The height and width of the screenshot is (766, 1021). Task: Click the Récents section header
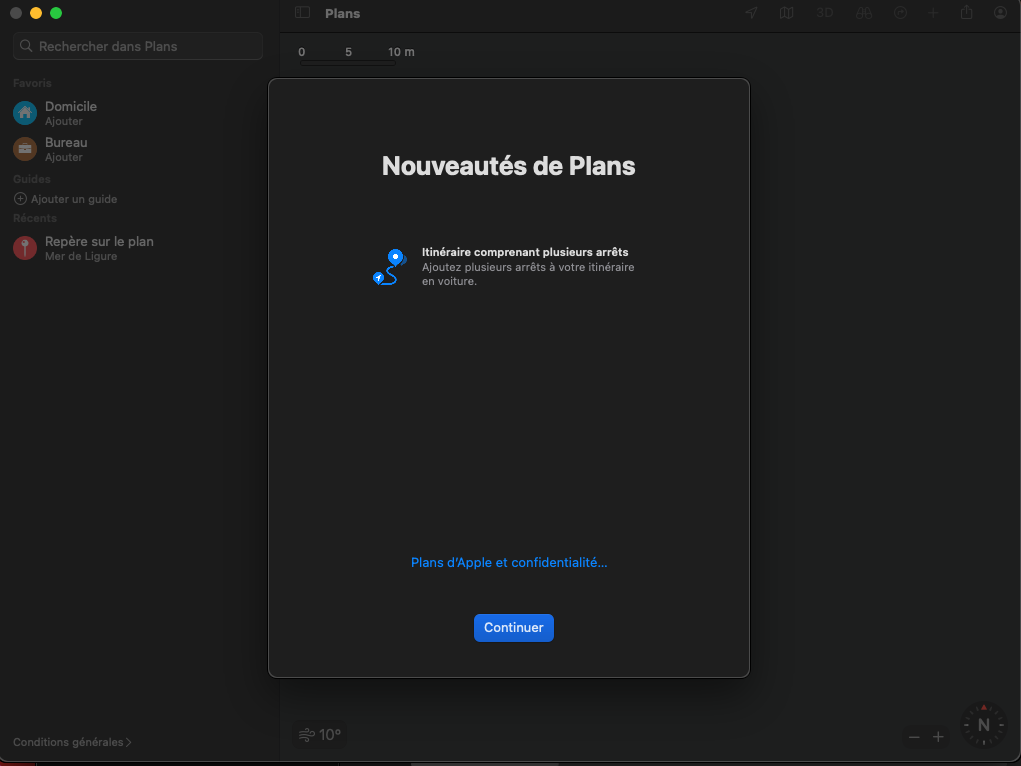[x=35, y=218]
